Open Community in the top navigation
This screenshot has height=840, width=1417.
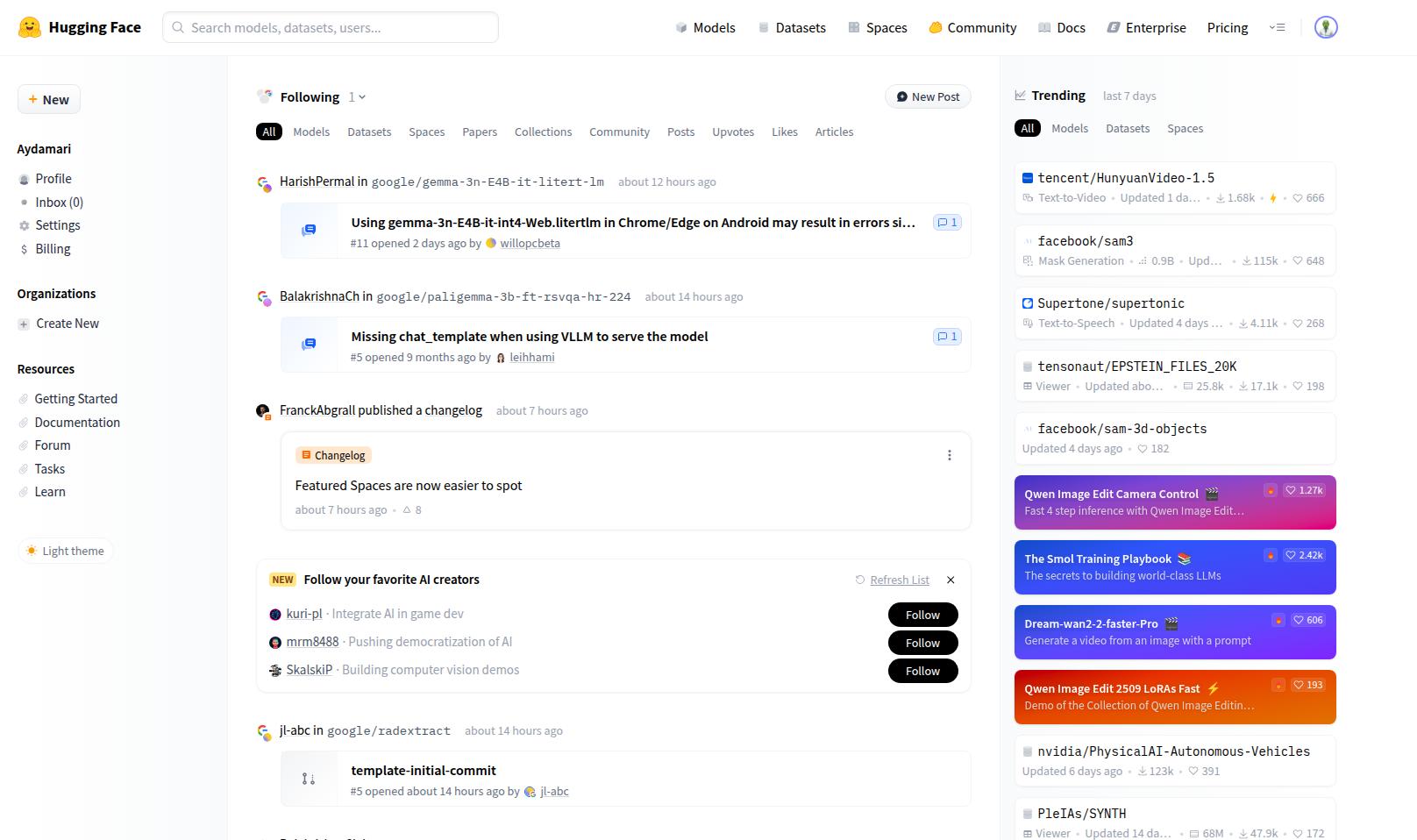(x=972, y=27)
